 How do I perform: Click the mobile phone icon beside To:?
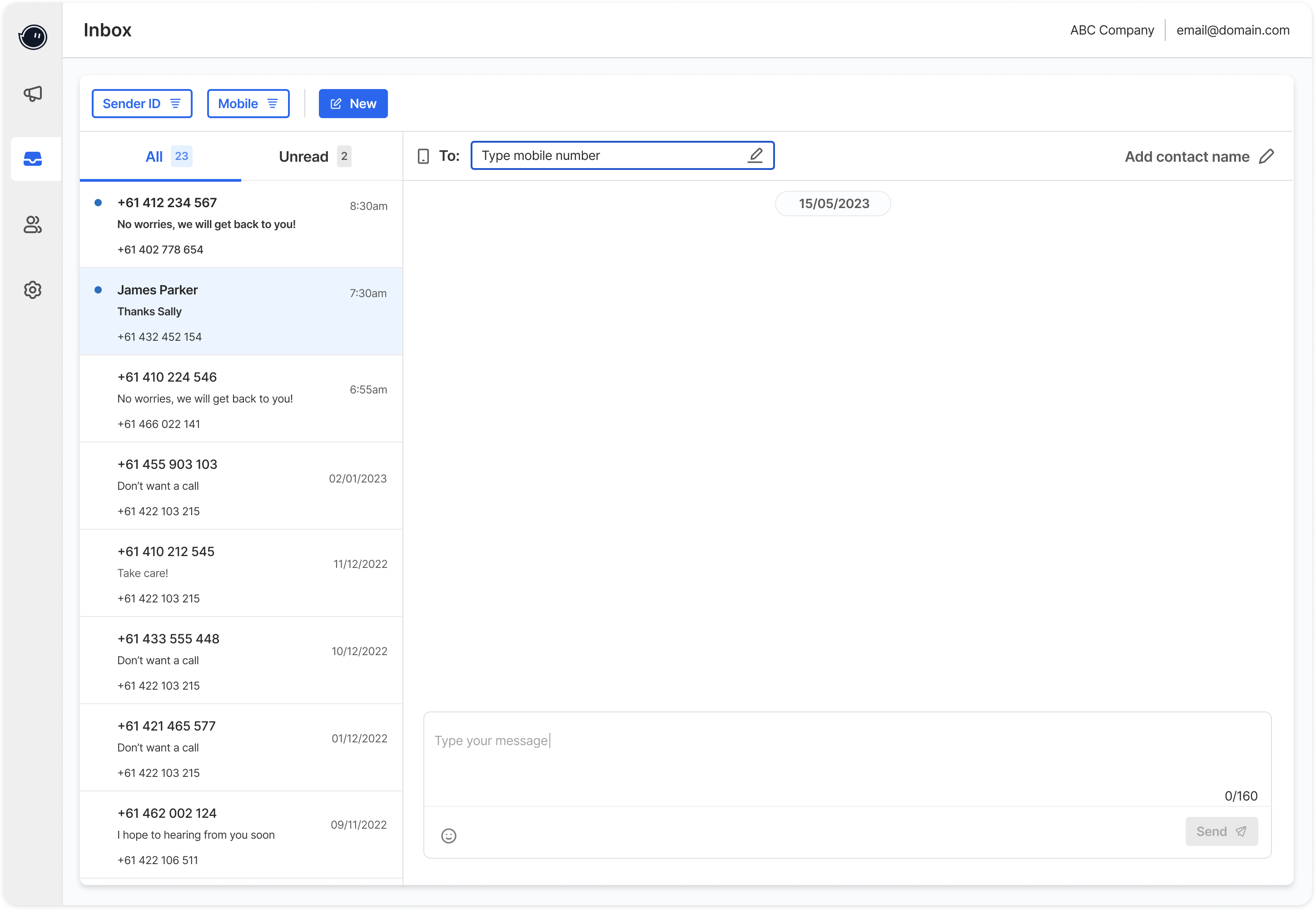tap(423, 156)
